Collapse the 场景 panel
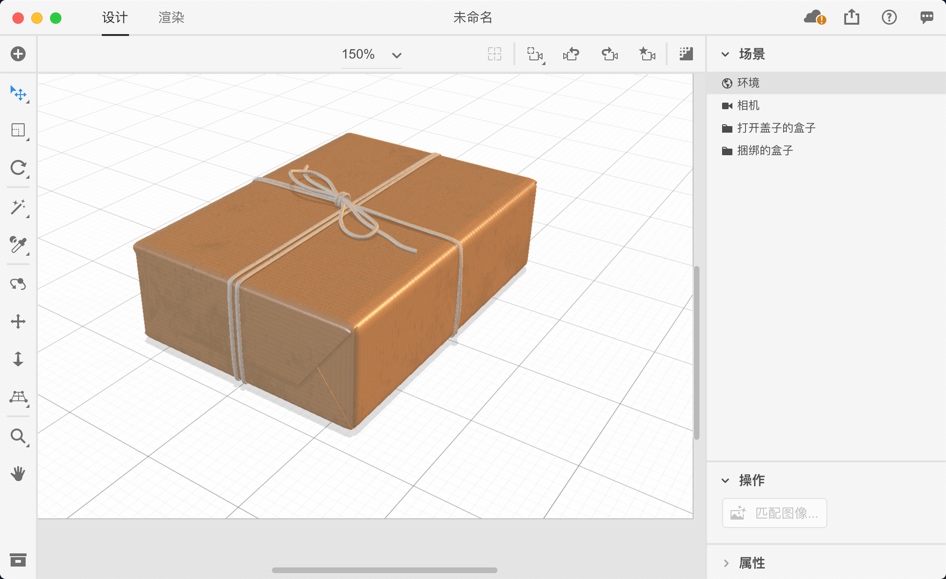This screenshot has height=579, width=946. pyautogui.click(x=726, y=54)
